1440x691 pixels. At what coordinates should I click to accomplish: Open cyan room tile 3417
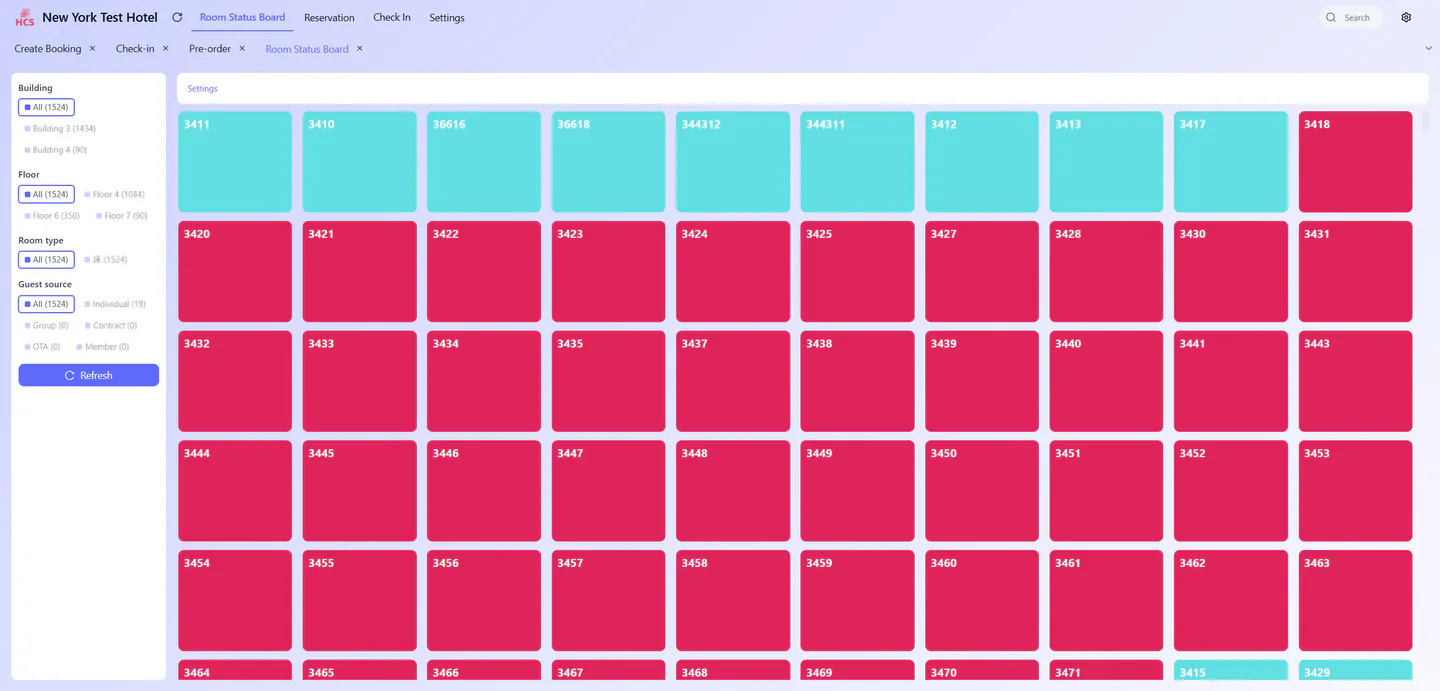[1231, 161]
